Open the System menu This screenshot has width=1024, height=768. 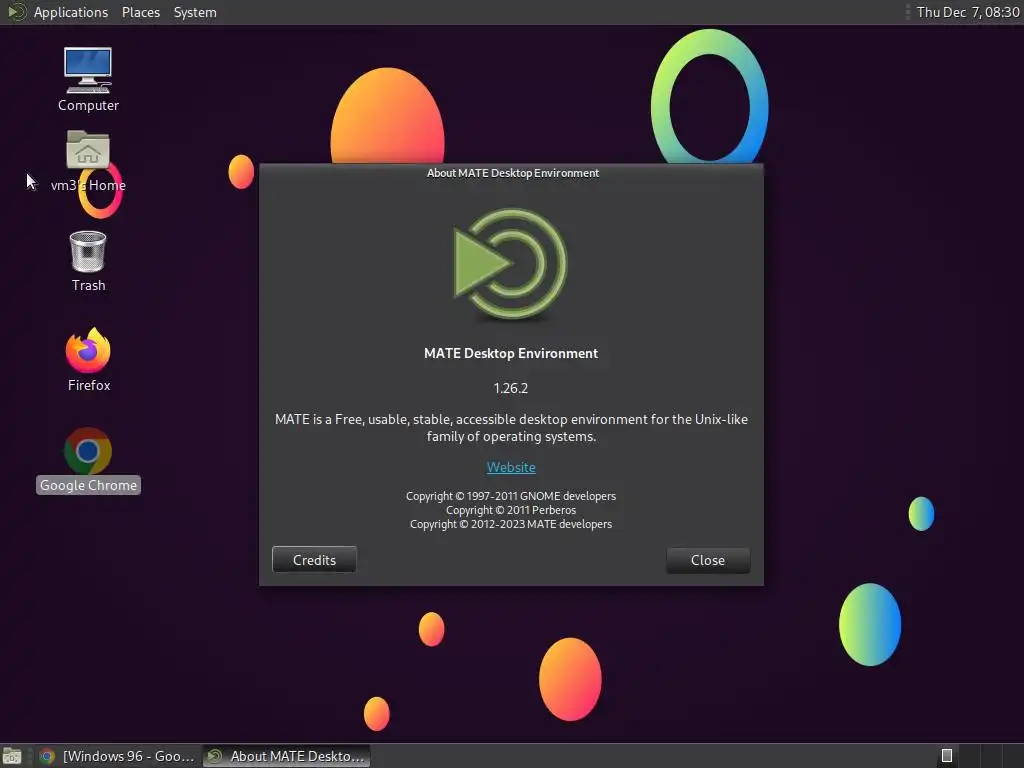[x=195, y=12]
